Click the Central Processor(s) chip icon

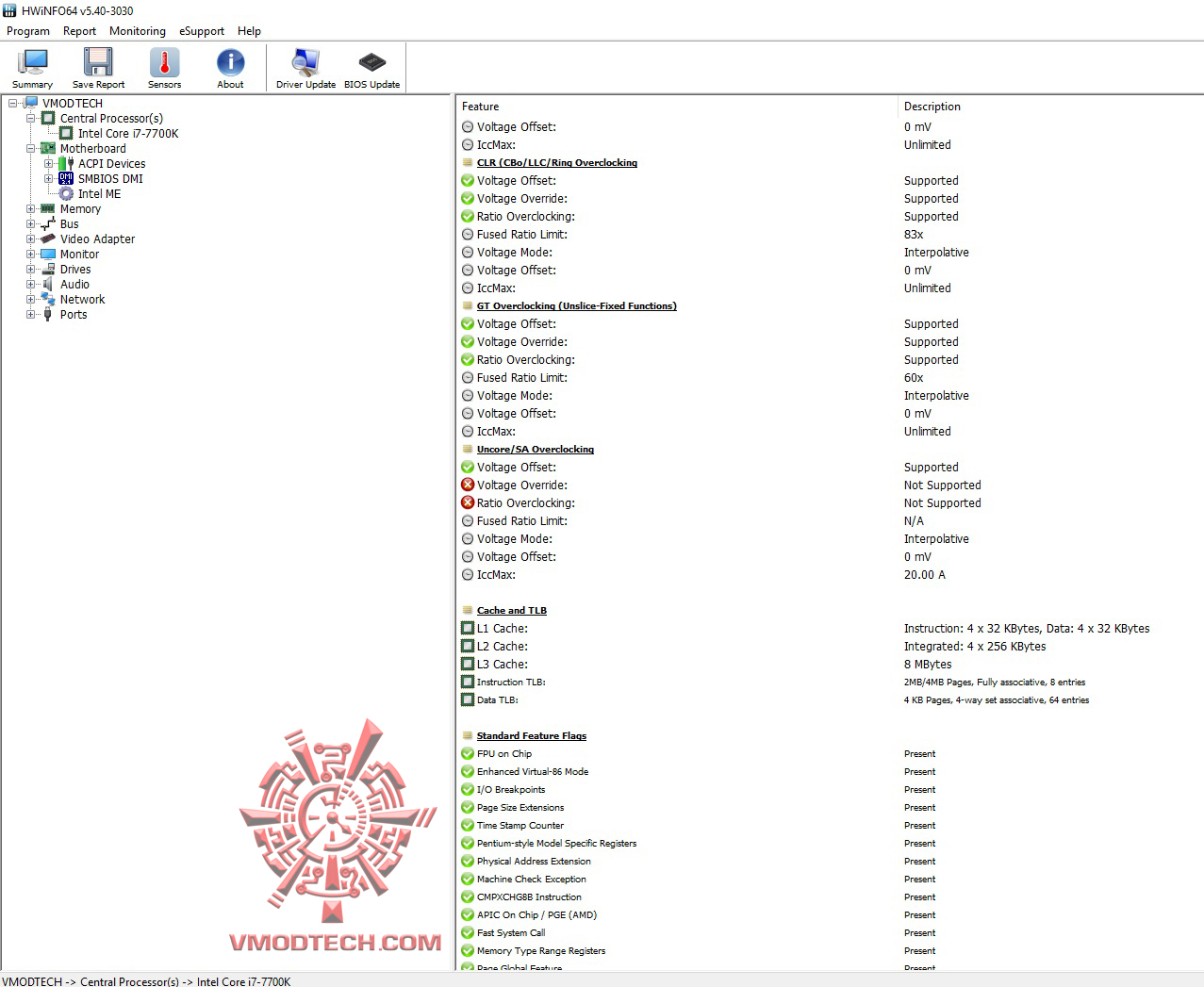point(48,119)
